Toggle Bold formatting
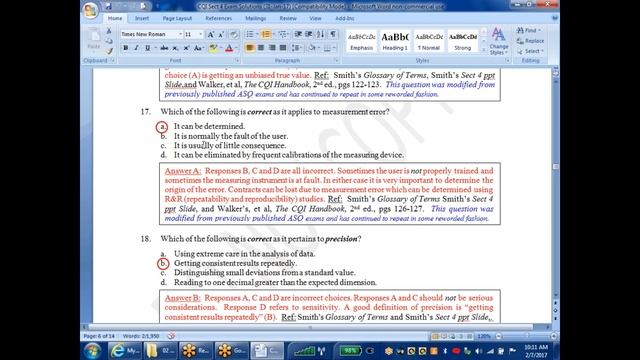Viewport: 640px width, 360px height. [126, 48]
